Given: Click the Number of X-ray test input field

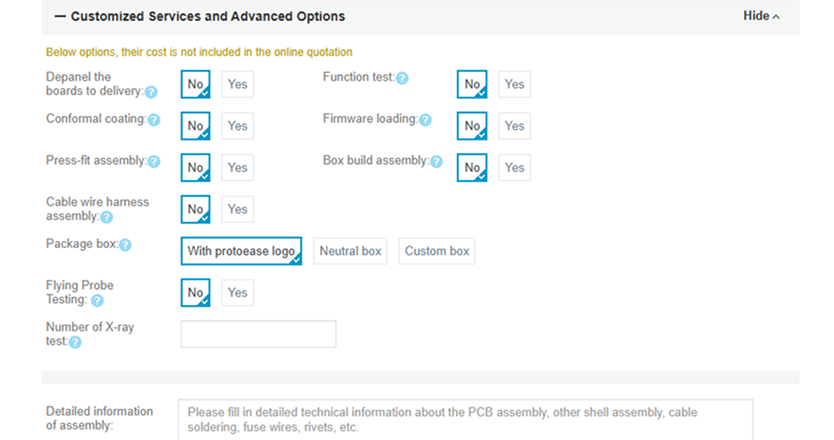Looking at the screenshot, I should 258,334.
